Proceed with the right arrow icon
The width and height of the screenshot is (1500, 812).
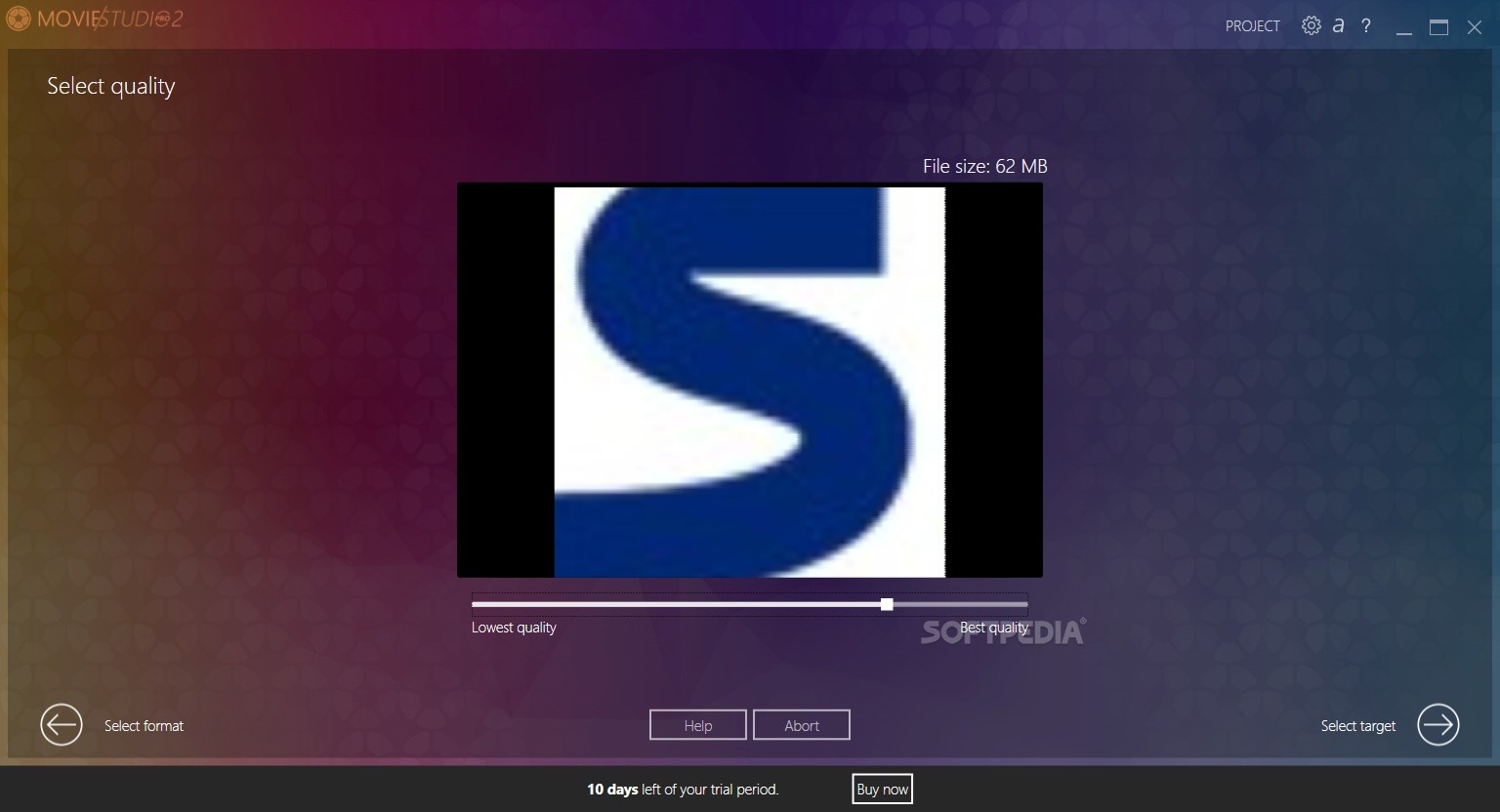(x=1437, y=725)
